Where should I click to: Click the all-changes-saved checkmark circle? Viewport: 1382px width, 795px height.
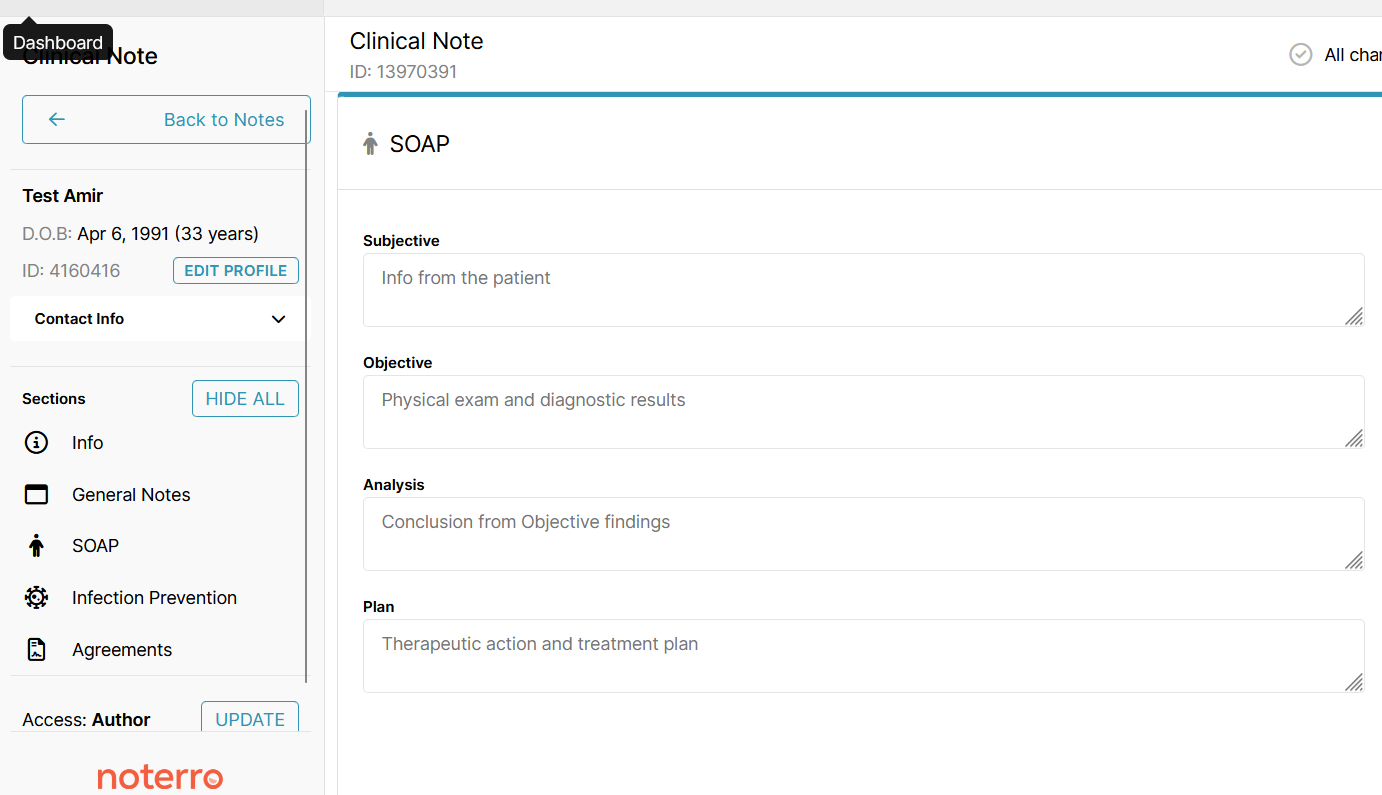tap(1300, 54)
